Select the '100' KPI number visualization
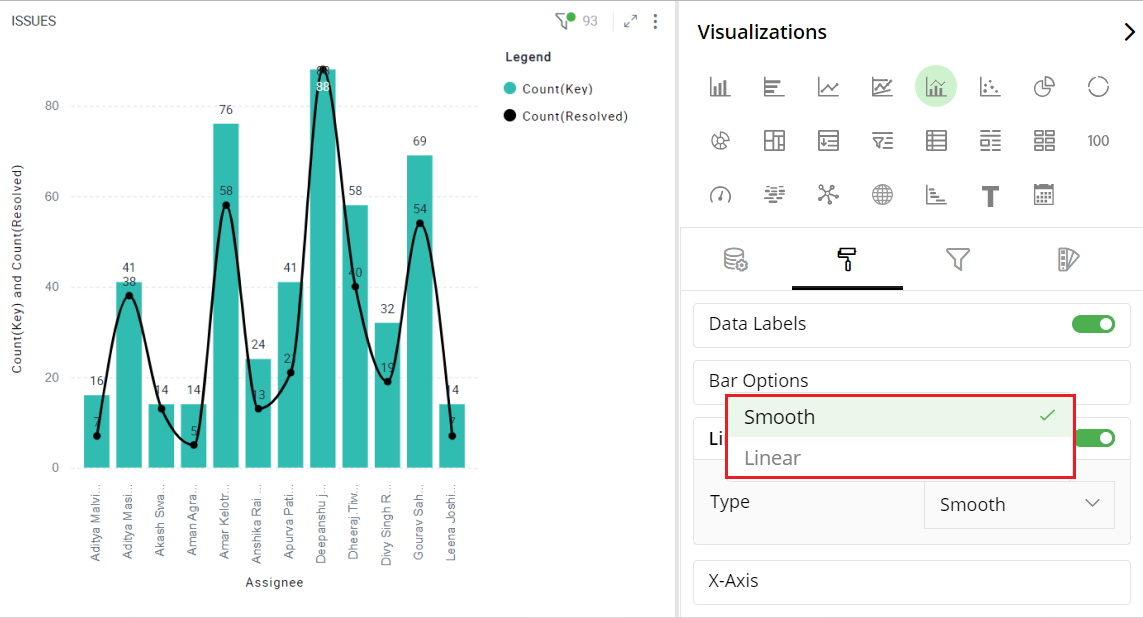 pyautogui.click(x=1098, y=141)
